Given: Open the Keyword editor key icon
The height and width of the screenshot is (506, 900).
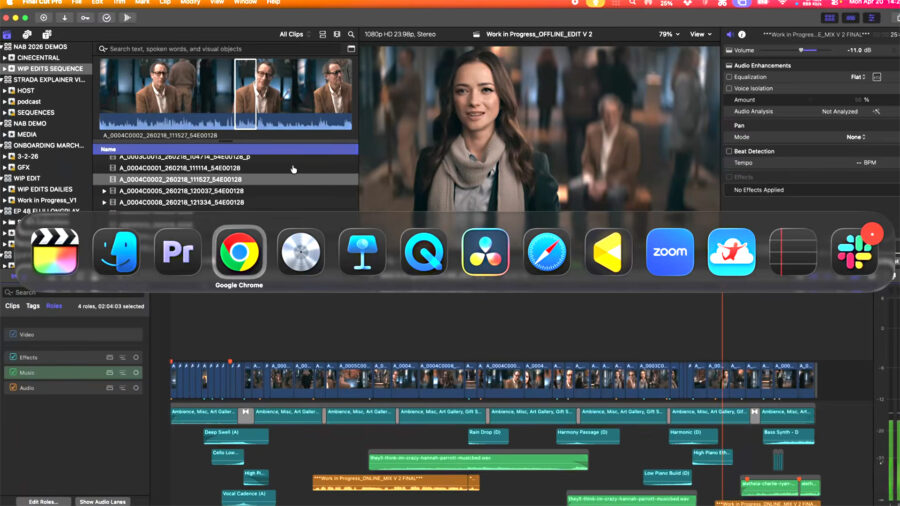Looking at the screenshot, I should [85, 18].
